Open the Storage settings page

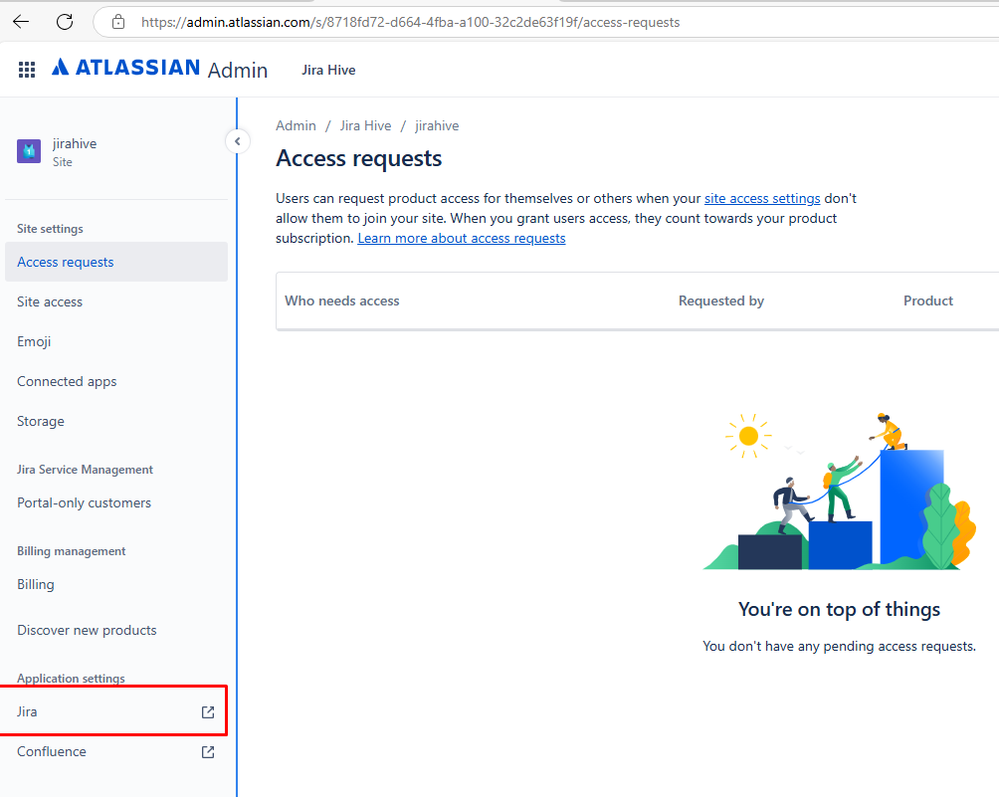[x=40, y=421]
